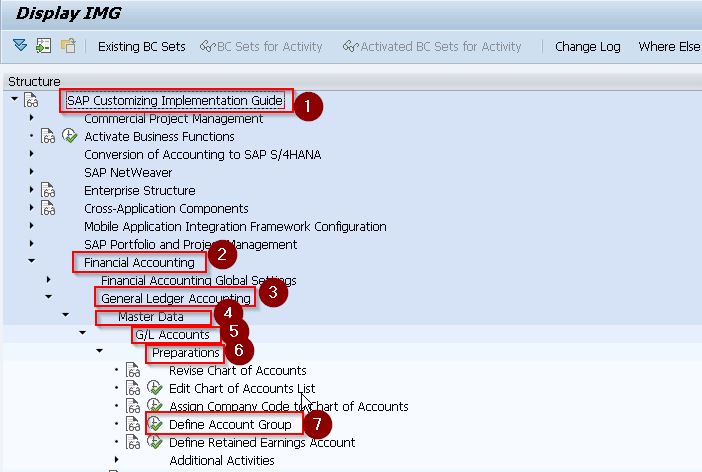Screen dimensions: 702x472
Task: Expand Financial Accounting Global Settings
Action: click(48, 279)
